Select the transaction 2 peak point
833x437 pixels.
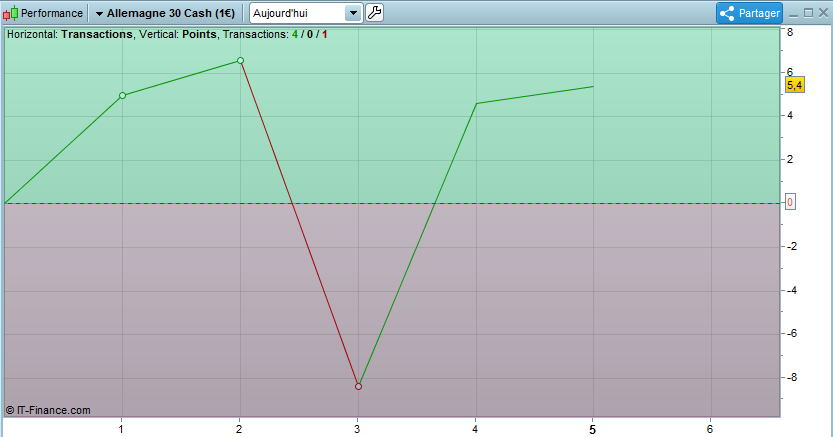pyautogui.click(x=240, y=61)
